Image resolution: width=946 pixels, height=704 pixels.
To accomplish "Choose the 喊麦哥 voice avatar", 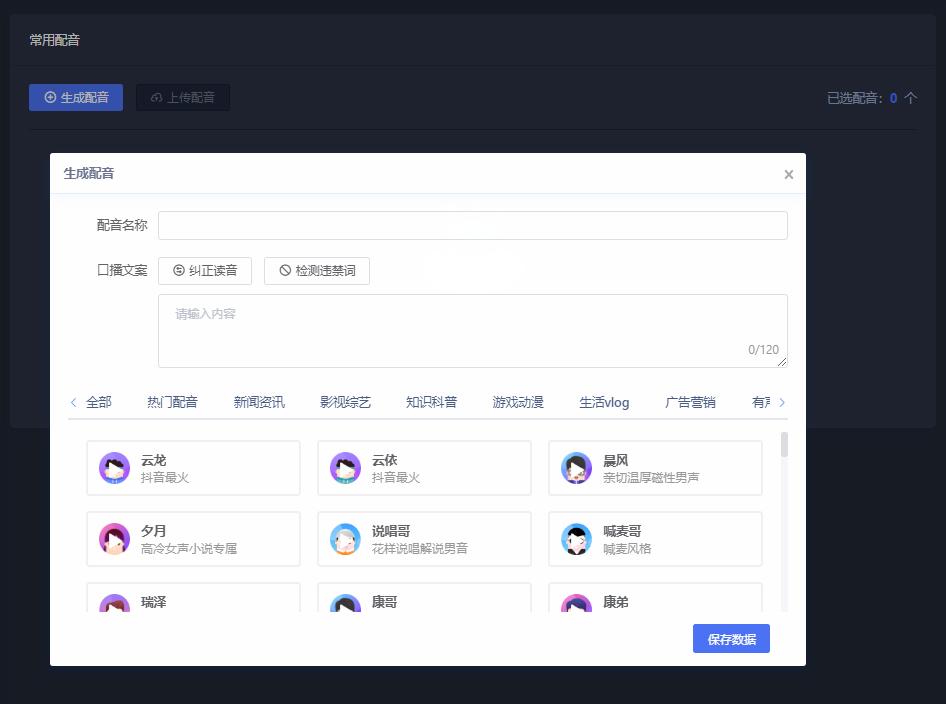I will coord(576,539).
